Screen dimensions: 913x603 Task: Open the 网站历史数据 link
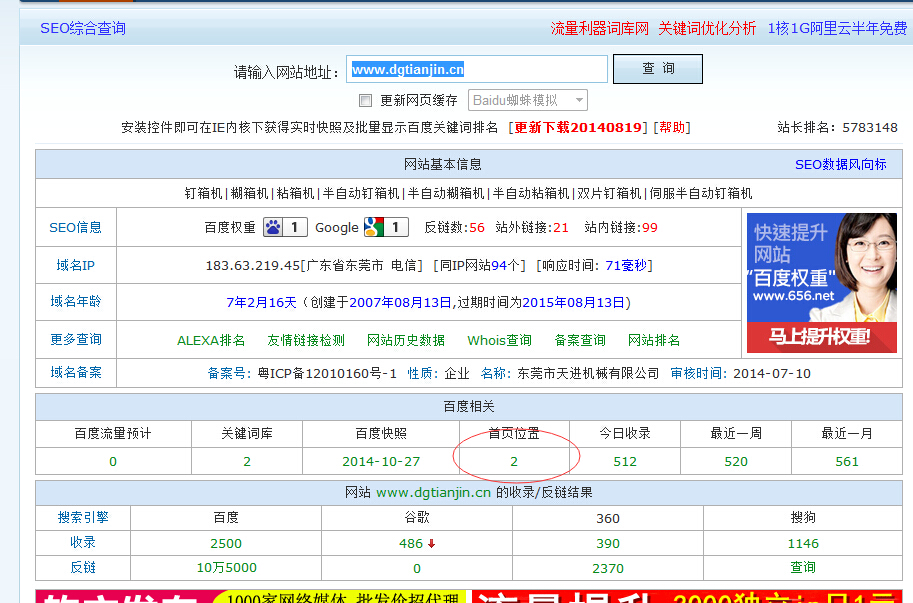406,340
